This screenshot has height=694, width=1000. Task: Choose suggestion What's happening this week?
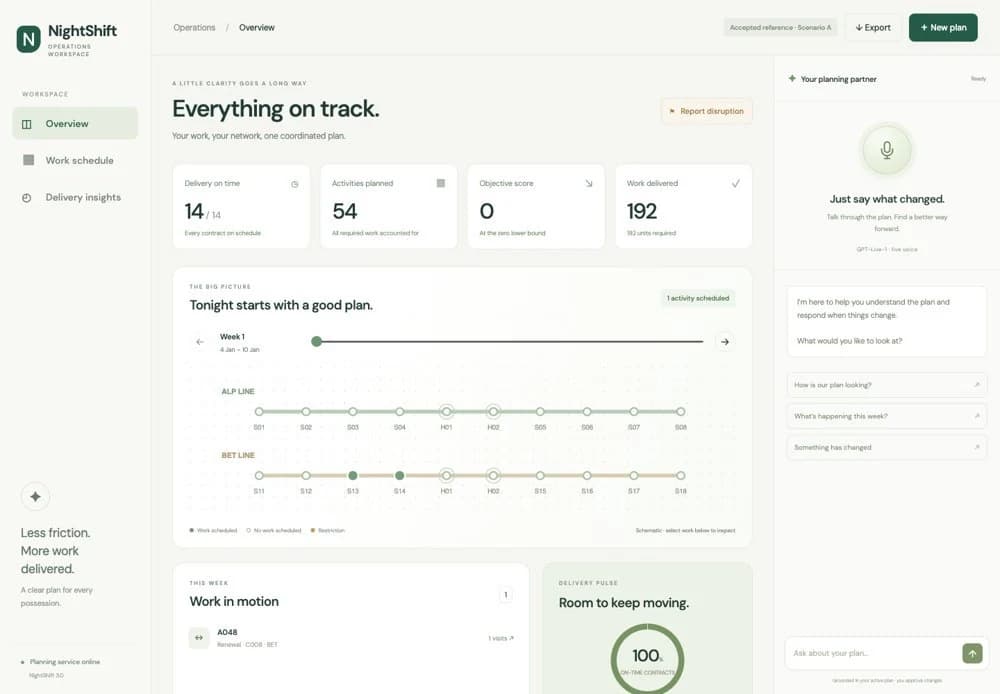[886, 416]
